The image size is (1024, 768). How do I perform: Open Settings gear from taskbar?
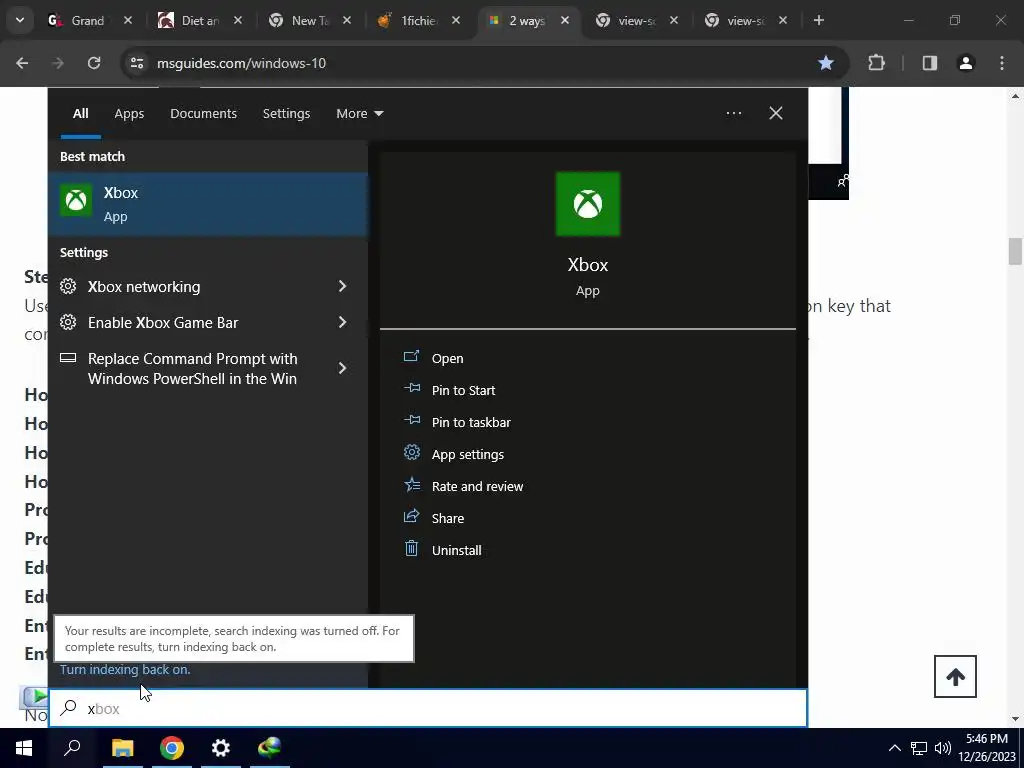(221, 748)
